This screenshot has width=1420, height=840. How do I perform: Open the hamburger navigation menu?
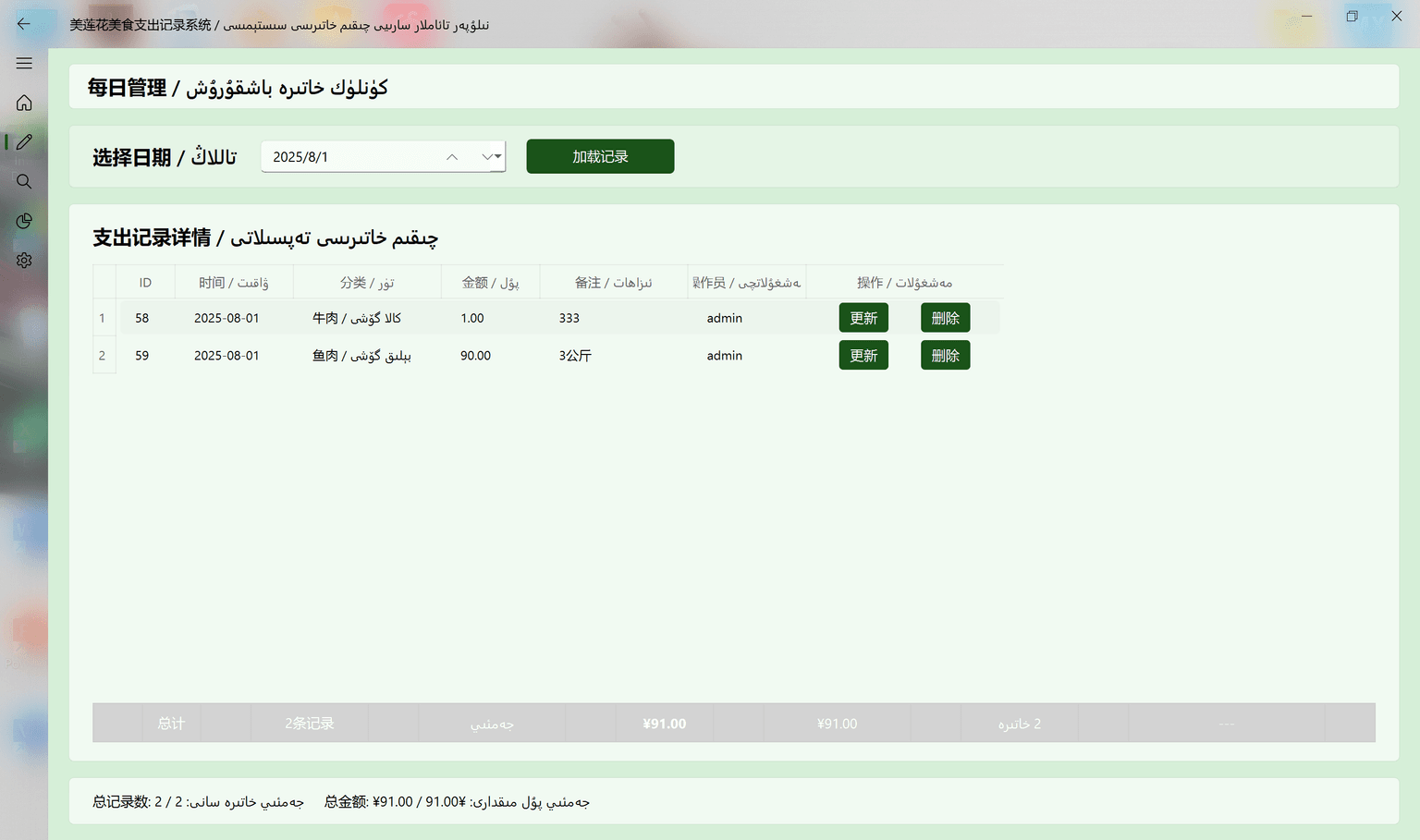pyautogui.click(x=24, y=63)
